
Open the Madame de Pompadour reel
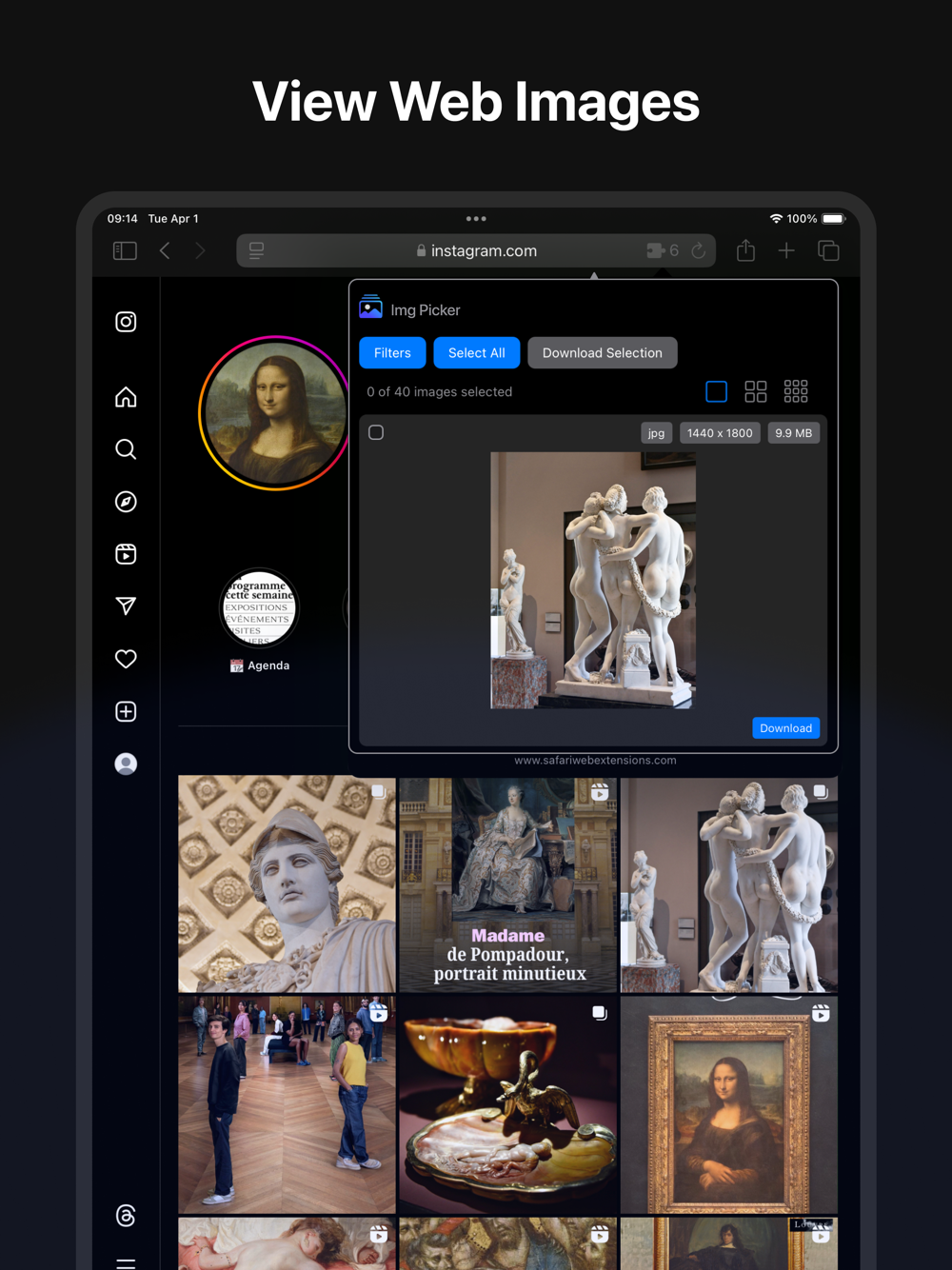[x=507, y=883]
